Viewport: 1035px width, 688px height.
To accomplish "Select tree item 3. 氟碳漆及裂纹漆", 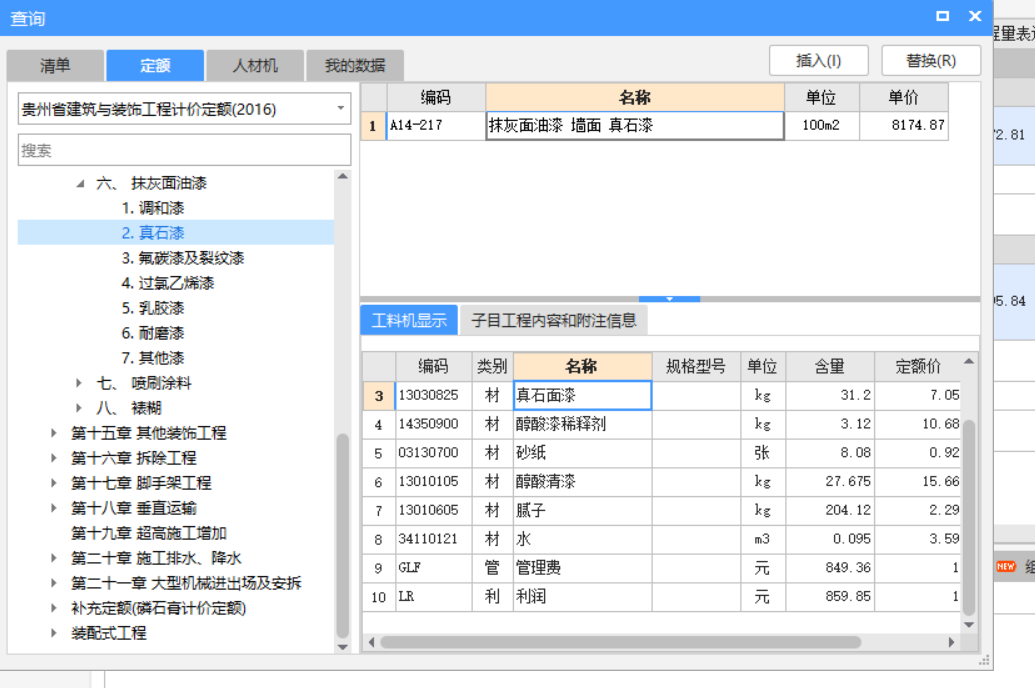I will coord(183,258).
